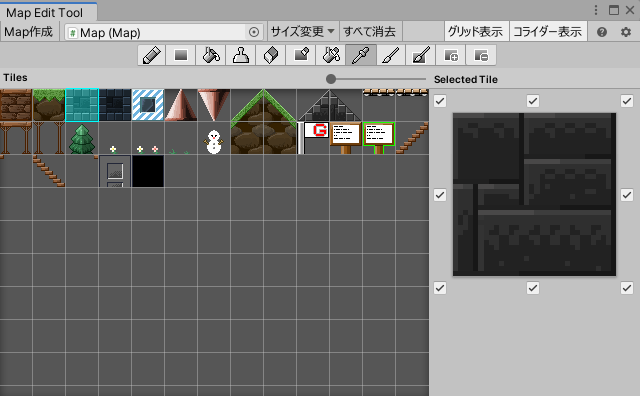Viewport: 640px width, 396px height.
Task: Open the サイズ変更 dropdown
Action: tap(303, 31)
